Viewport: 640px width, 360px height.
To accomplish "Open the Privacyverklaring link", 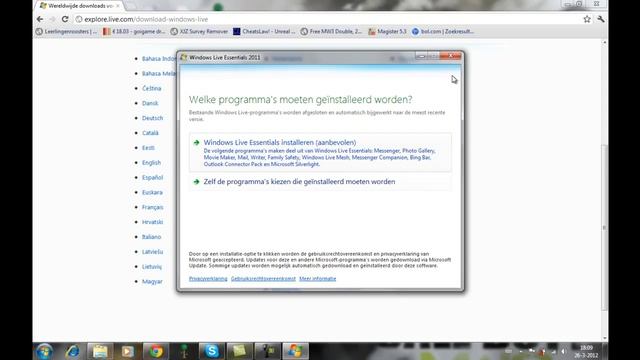I will point(208,279).
